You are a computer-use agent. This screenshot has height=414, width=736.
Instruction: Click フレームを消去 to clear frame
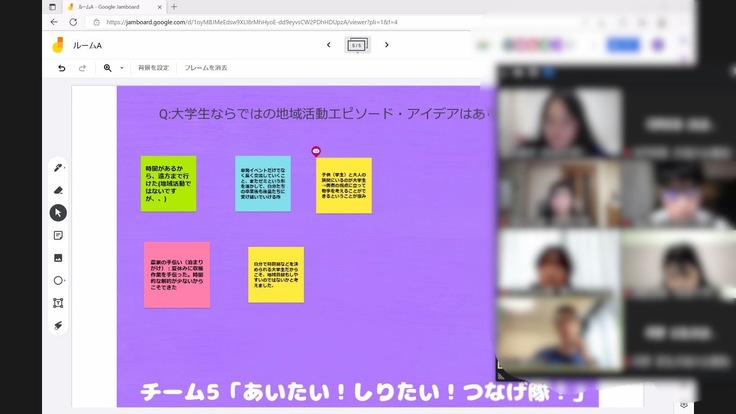click(x=206, y=68)
